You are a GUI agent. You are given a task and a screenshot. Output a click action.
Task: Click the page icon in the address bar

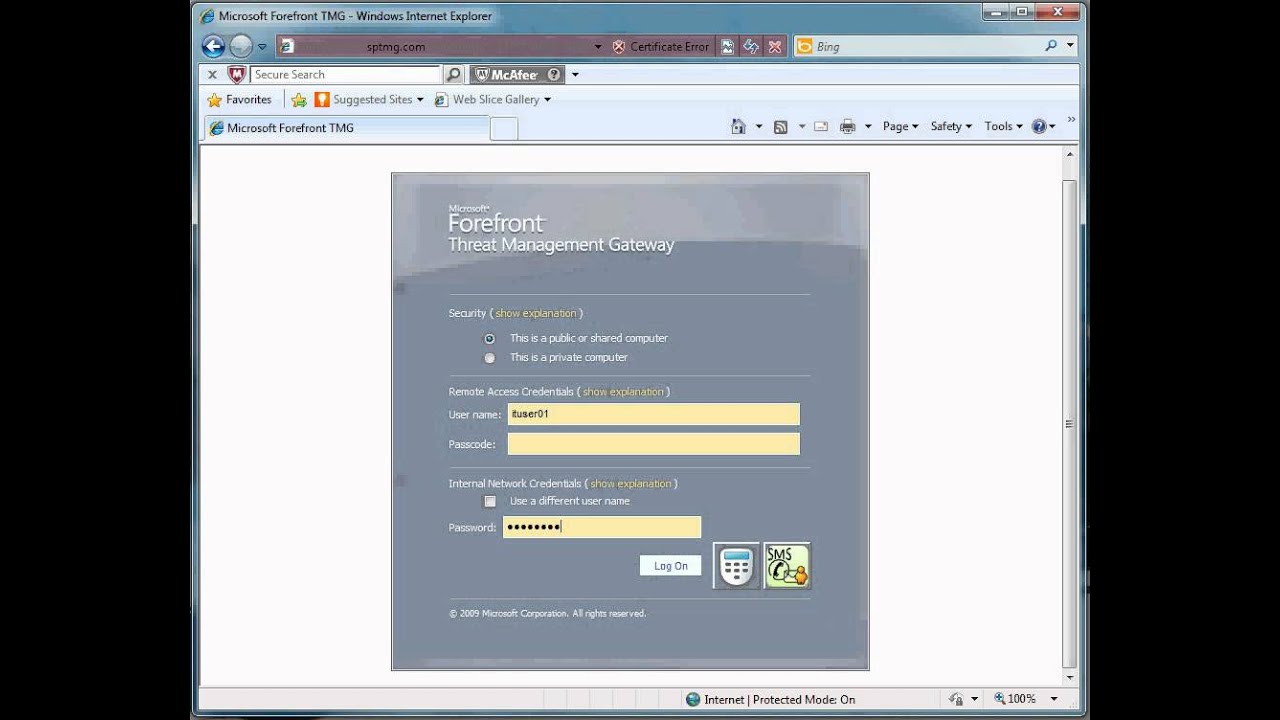point(286,46)
